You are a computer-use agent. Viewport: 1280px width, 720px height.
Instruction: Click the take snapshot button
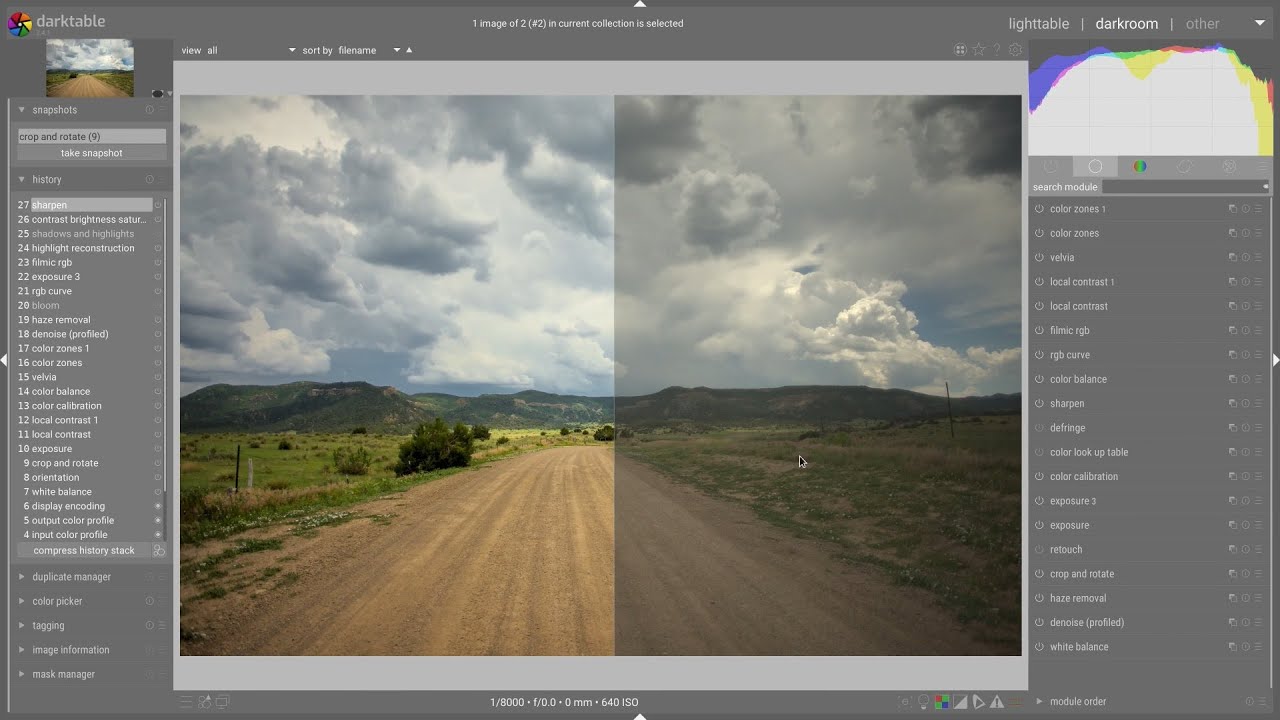(92, 153)
